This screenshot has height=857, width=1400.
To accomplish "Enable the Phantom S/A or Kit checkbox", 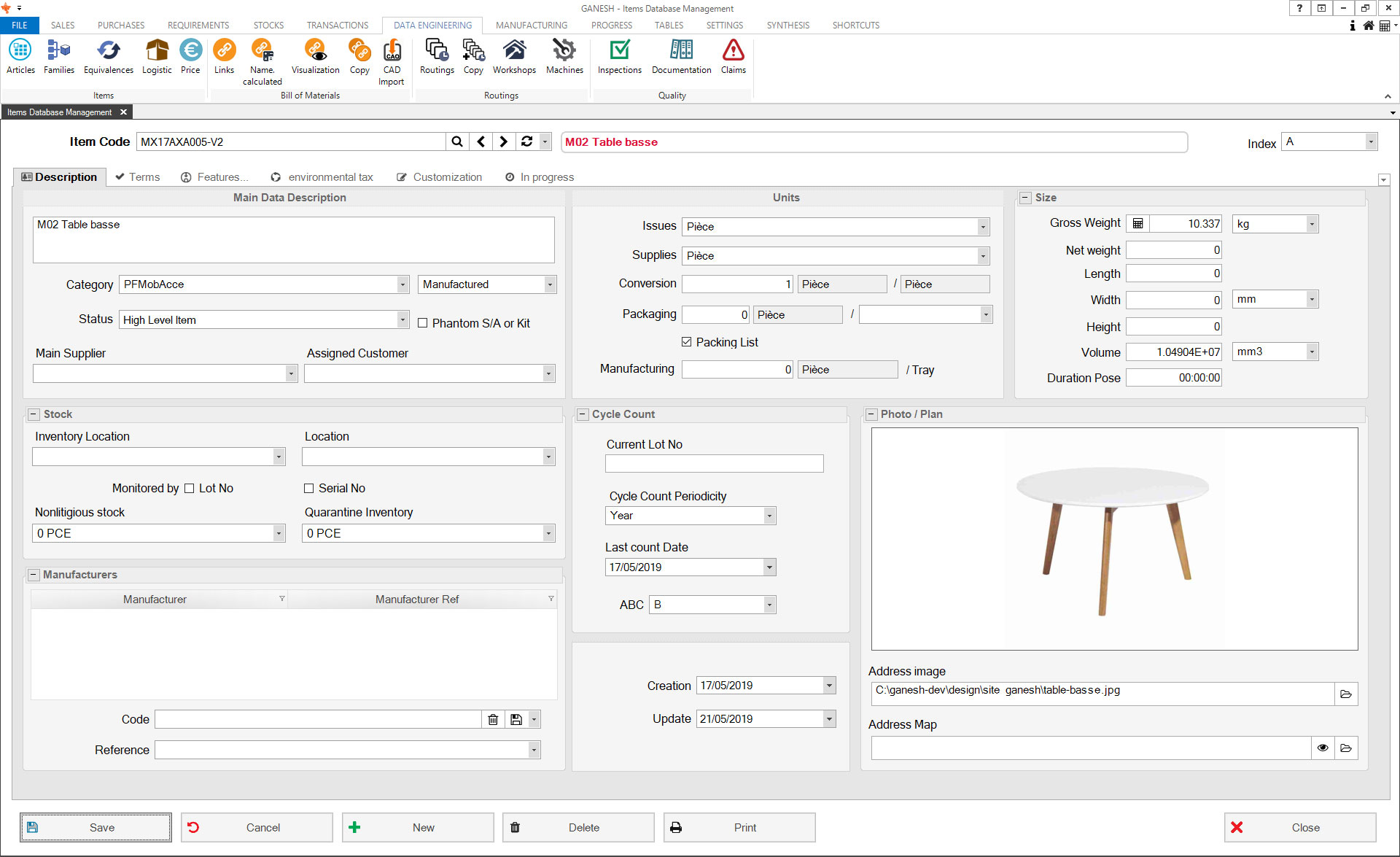I will pos(422,323).
